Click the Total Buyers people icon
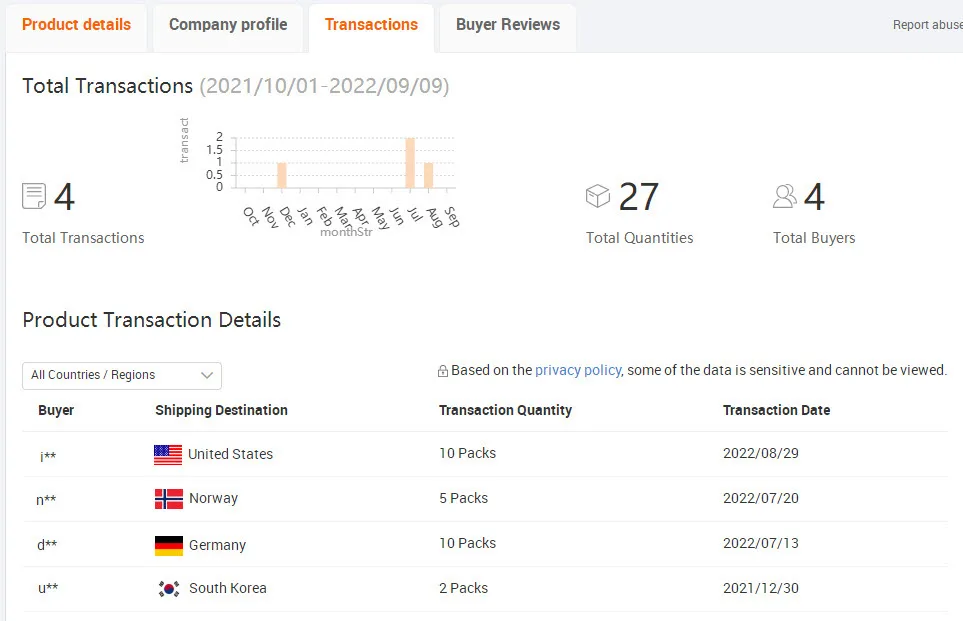Screen dimensions: 963x621 pyautogui.click(x=785, y=196)
